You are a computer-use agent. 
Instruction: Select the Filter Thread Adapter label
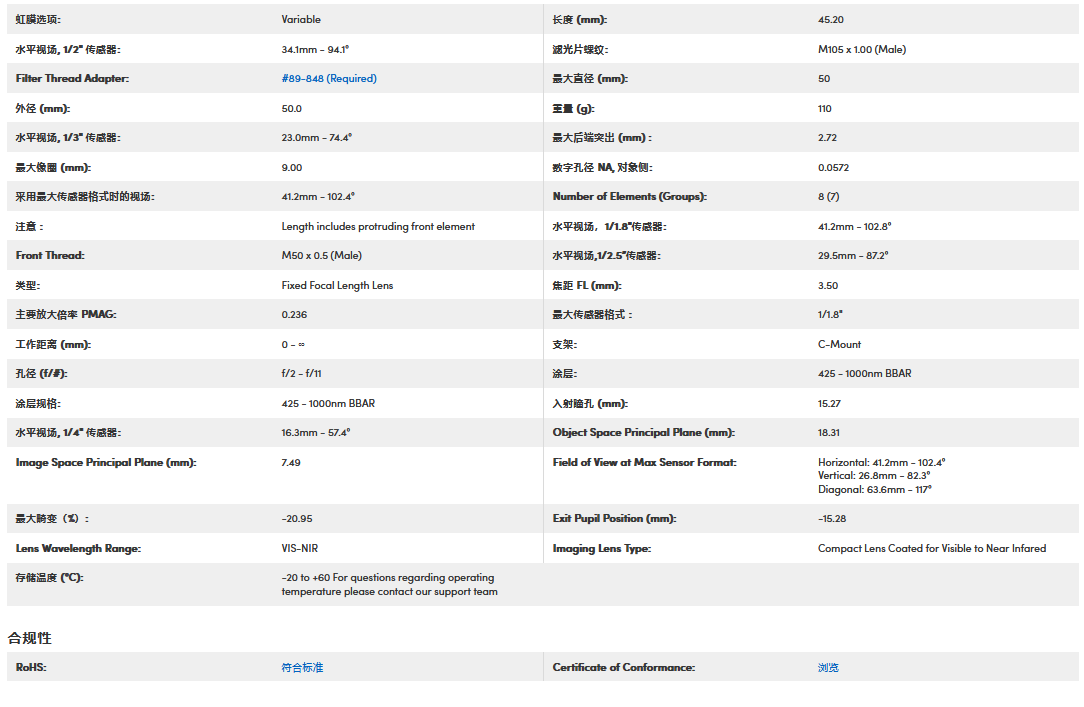[72, 78]
